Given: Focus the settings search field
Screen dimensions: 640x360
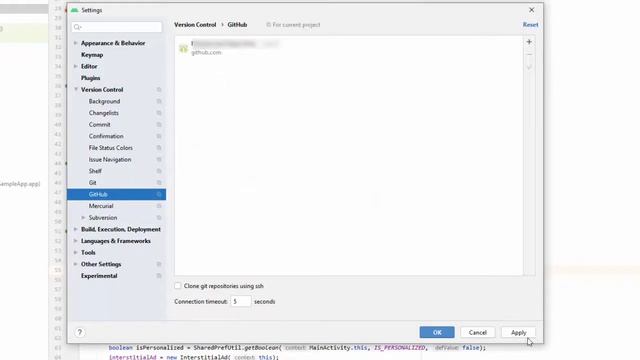Looking at the screenshot, I should (x=117, y=27).
